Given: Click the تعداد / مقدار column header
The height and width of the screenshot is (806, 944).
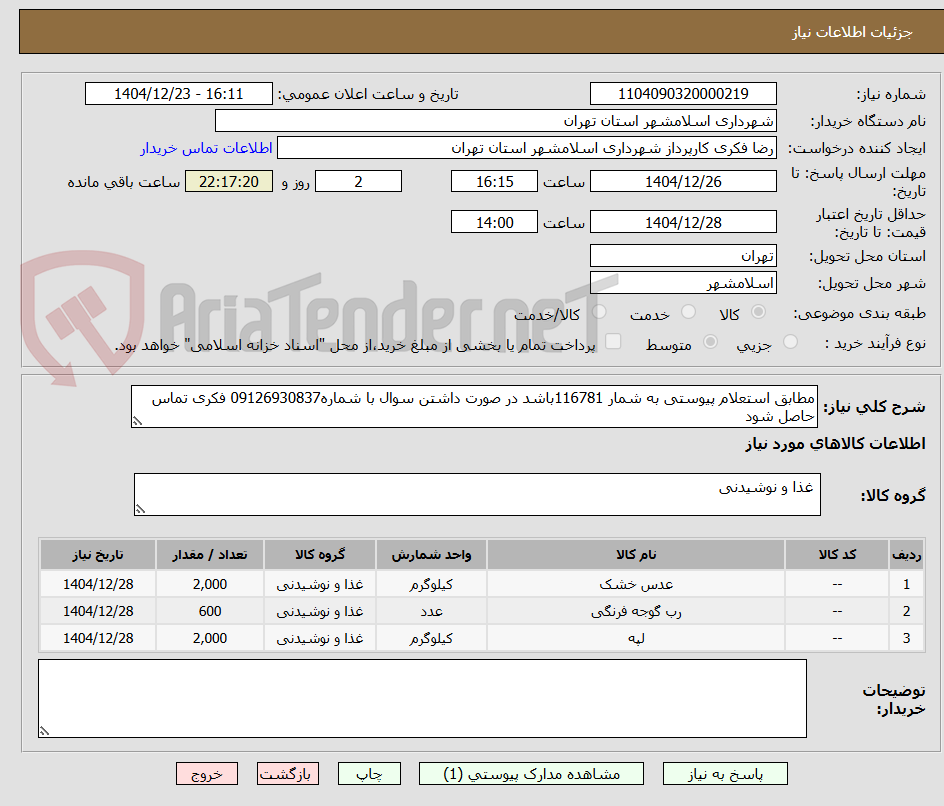Looking at the screenshot, I should pyautogui.click(x=210, y=554).
